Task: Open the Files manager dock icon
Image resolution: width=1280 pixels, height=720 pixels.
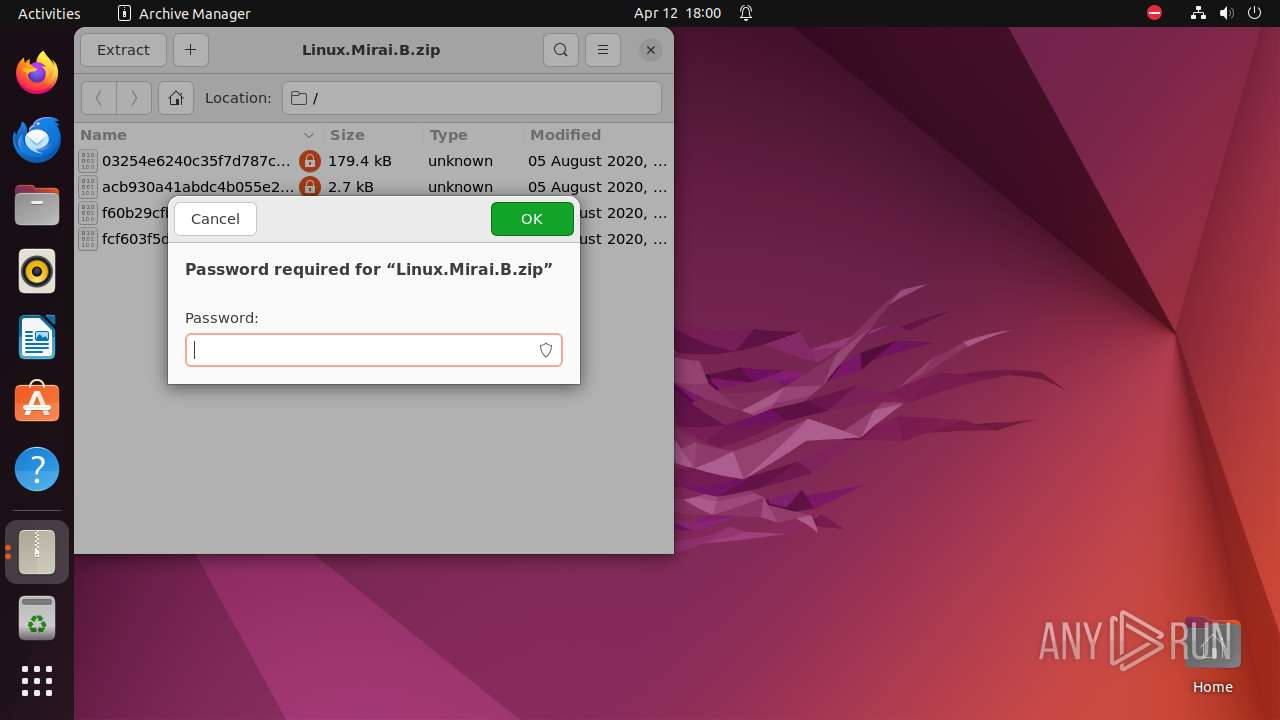Action: pyautogui.click(x=37, y=205)
